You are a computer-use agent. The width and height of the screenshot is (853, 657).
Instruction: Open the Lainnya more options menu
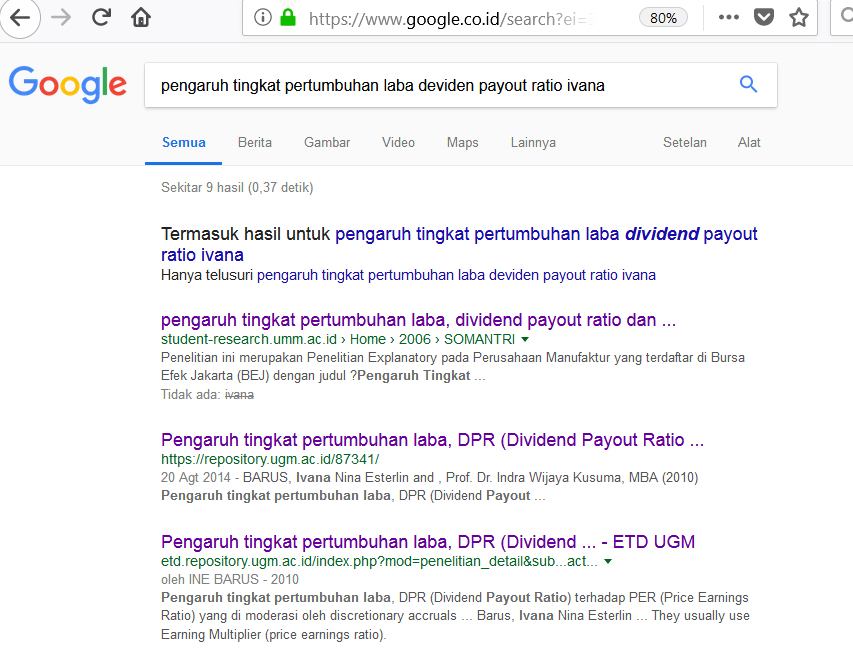[x=532, y=142]
